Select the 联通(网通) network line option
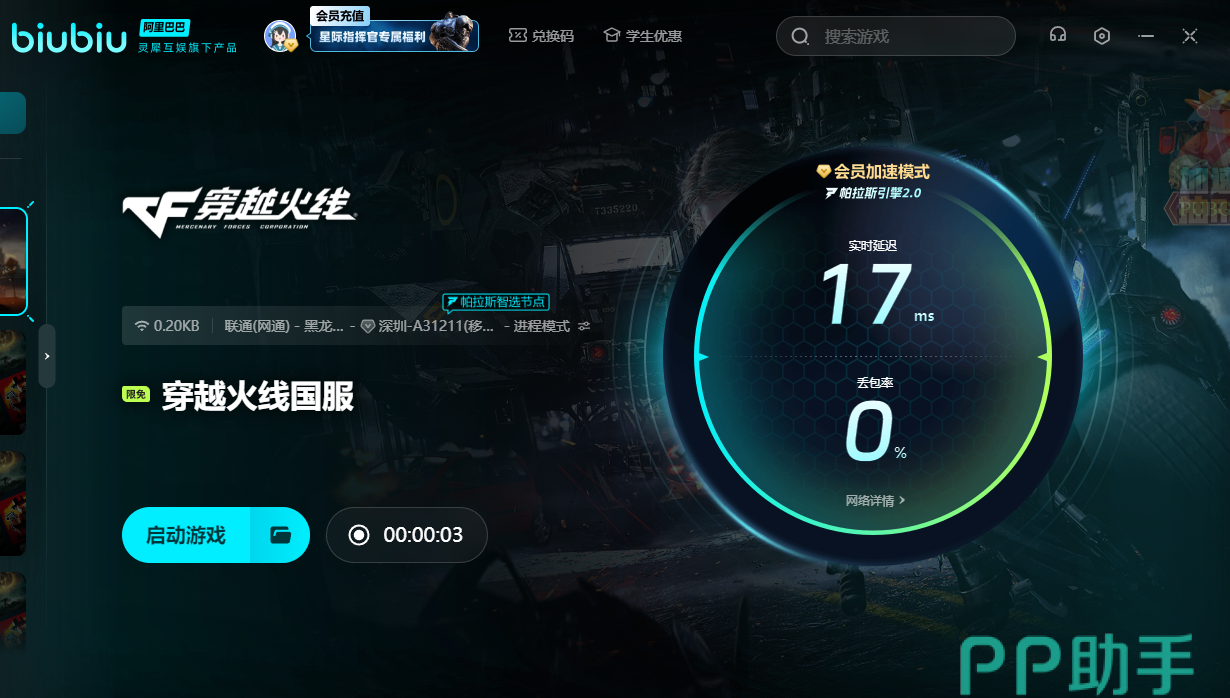The width and height of the screenshot is (1230, 698). [x=284, y=326]
